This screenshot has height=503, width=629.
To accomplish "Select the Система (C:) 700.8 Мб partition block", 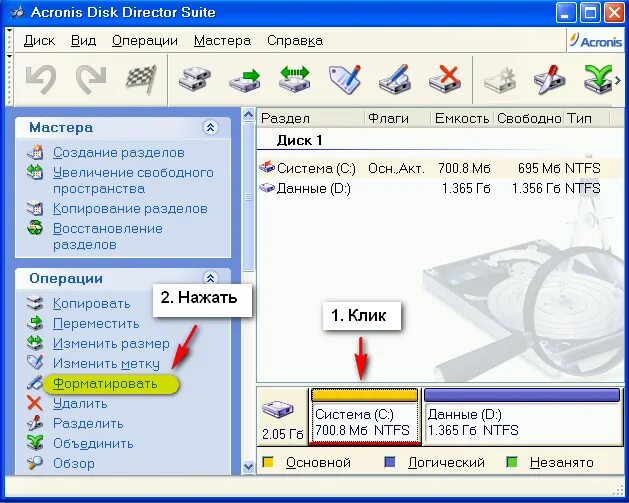I will [x=365, y=417].
